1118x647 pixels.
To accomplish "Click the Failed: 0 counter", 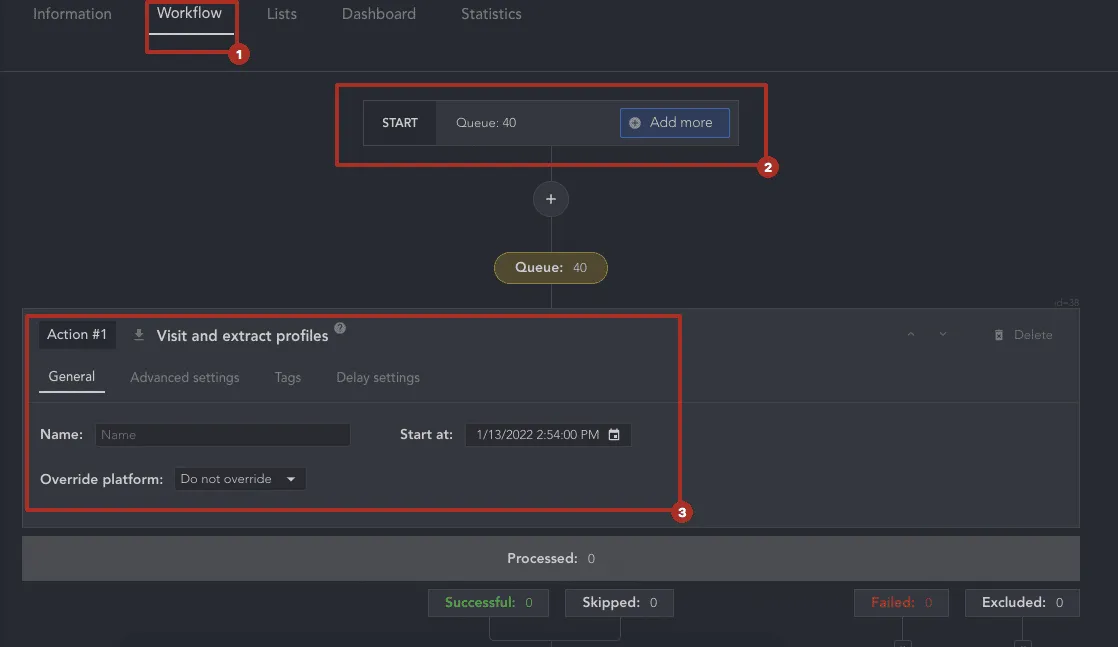I will (901, 603).
